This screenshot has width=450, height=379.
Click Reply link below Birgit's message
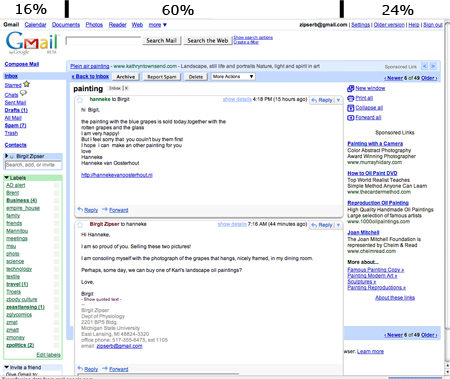pyautogui.click(x=91, y=369)
